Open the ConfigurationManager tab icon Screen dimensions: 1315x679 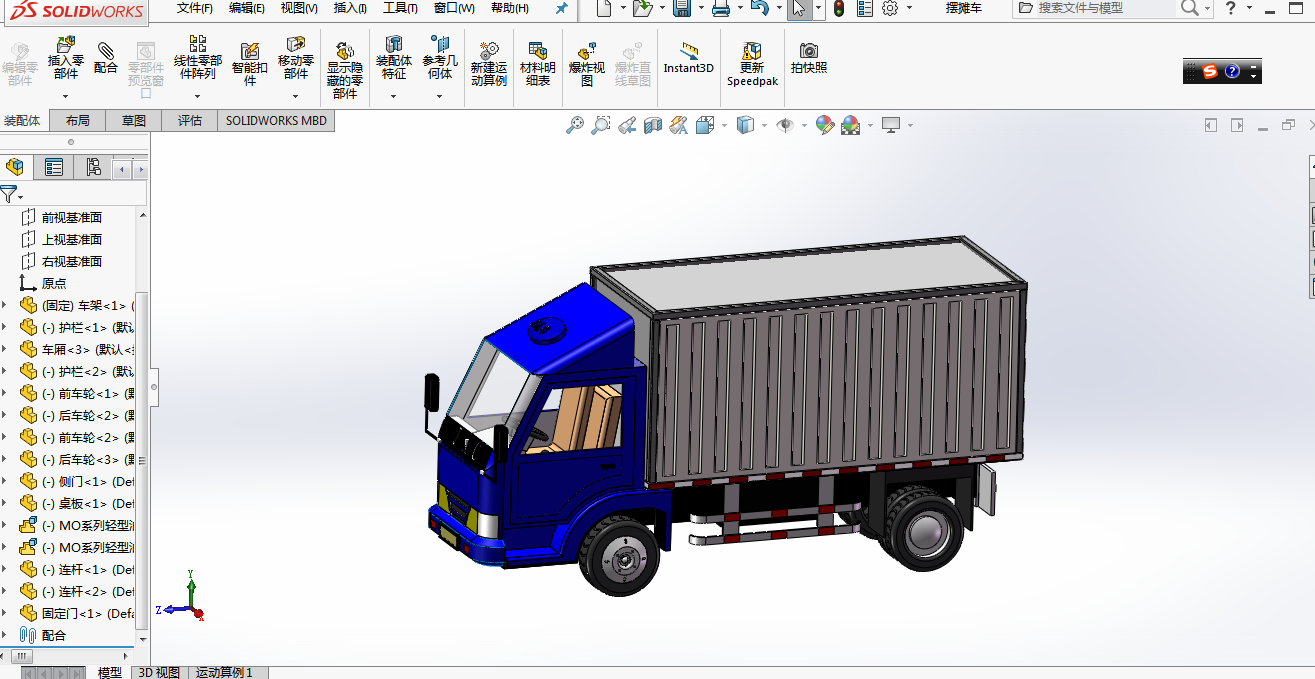pyautogui.click(x=93, y=167)
